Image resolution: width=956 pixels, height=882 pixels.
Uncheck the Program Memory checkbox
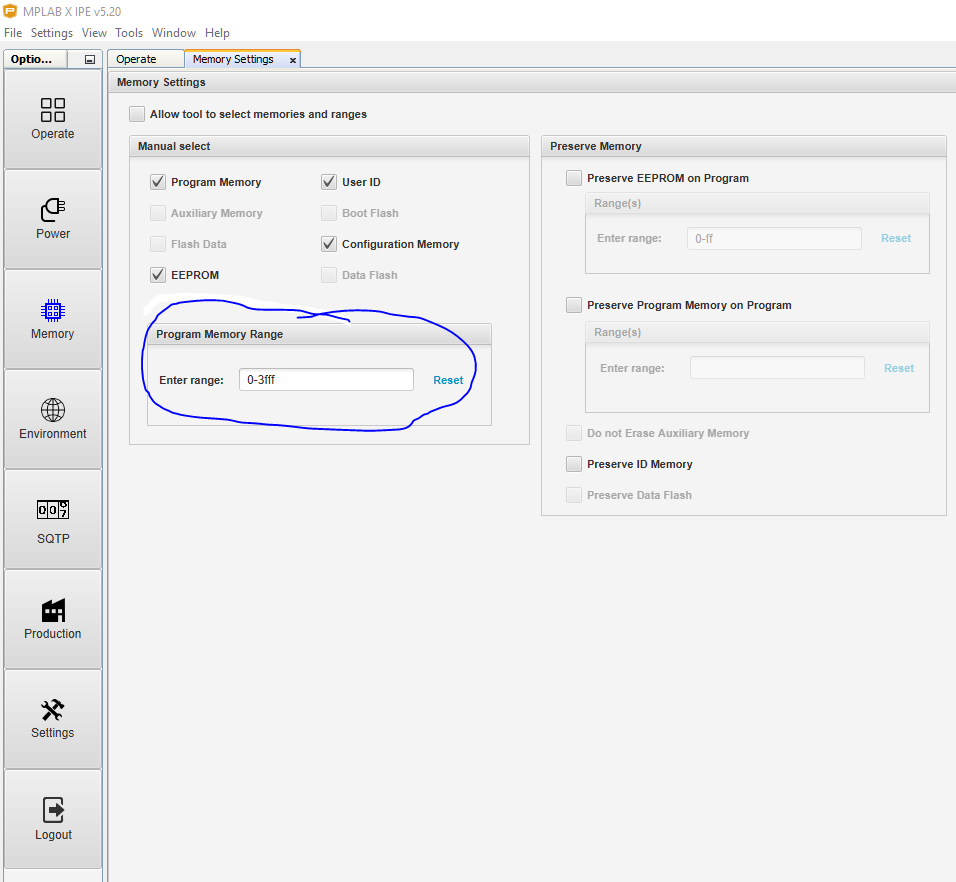click(x=158, y=182)
